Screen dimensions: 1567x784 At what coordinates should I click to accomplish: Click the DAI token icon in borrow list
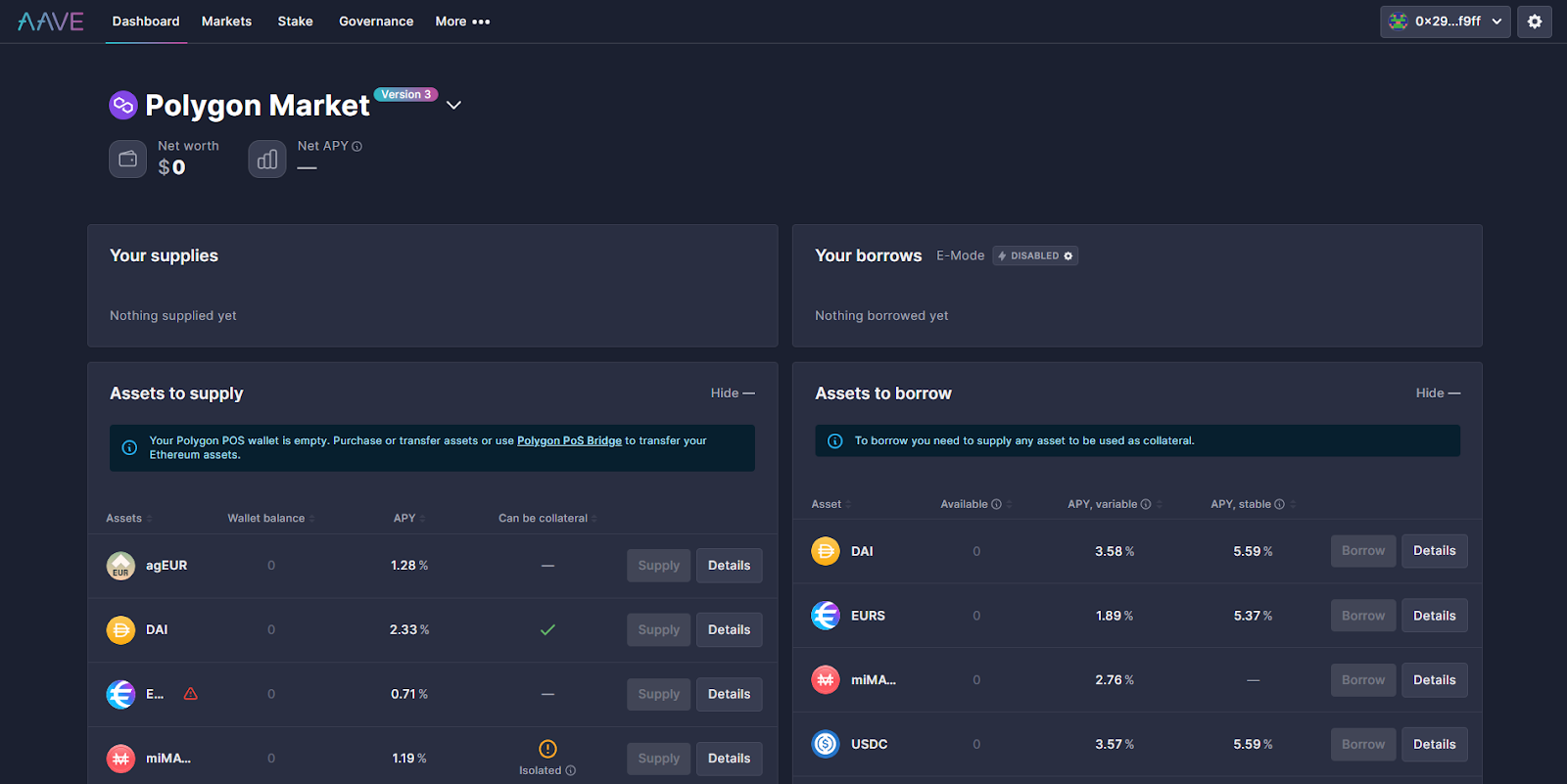pos(826,551)
